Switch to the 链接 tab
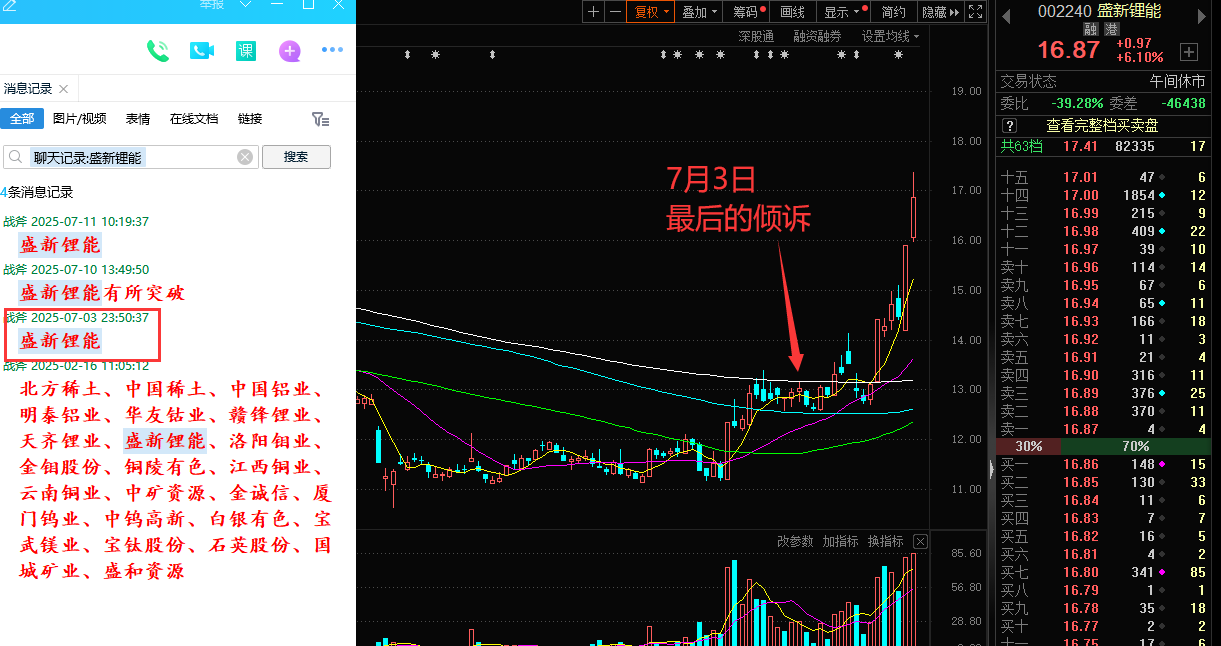This screenshot has height=646, width=1221. pos(250,119)
